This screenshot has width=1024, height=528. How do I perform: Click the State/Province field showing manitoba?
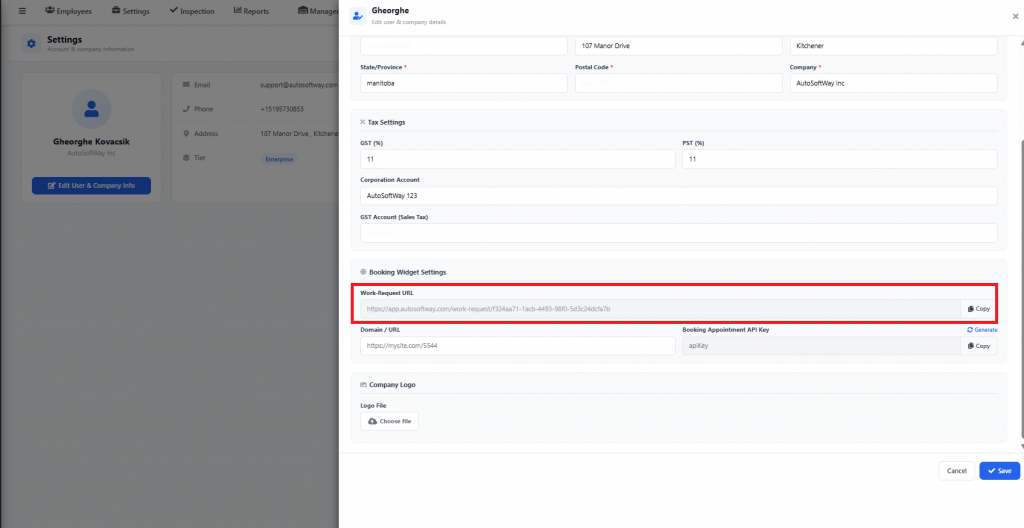(463, 84)
